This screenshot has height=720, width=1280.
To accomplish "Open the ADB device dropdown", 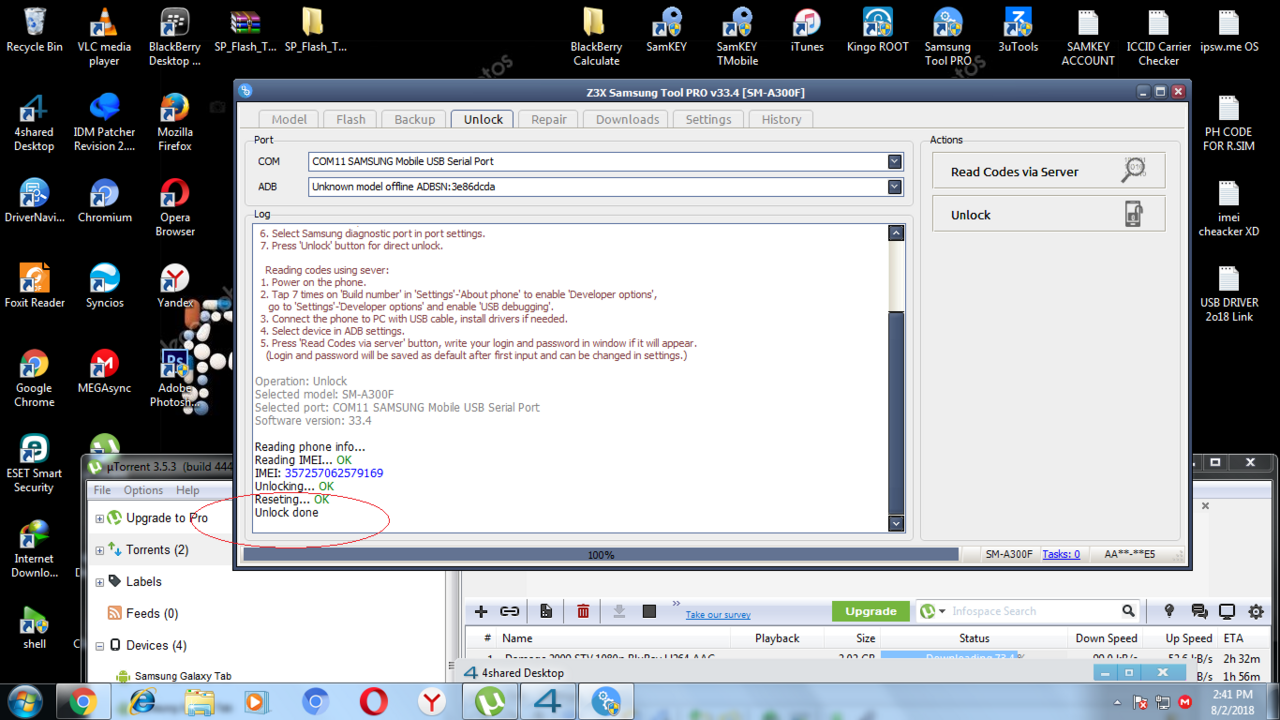I will pos(895,186).
